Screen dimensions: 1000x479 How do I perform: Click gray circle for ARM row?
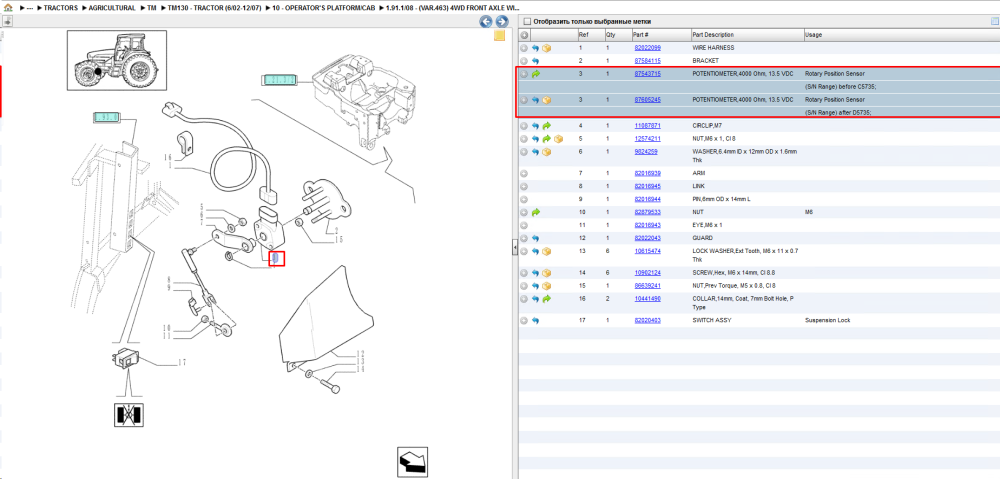click(x=524, y=173)
